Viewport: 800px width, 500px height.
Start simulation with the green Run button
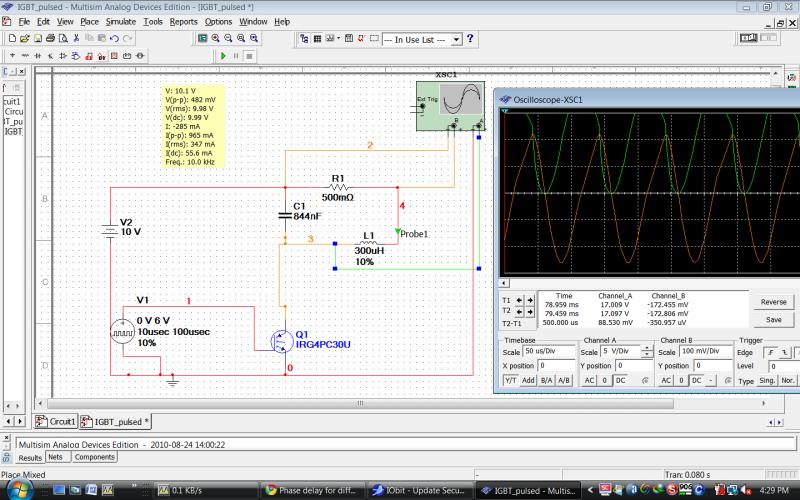(x=223, y=56)
